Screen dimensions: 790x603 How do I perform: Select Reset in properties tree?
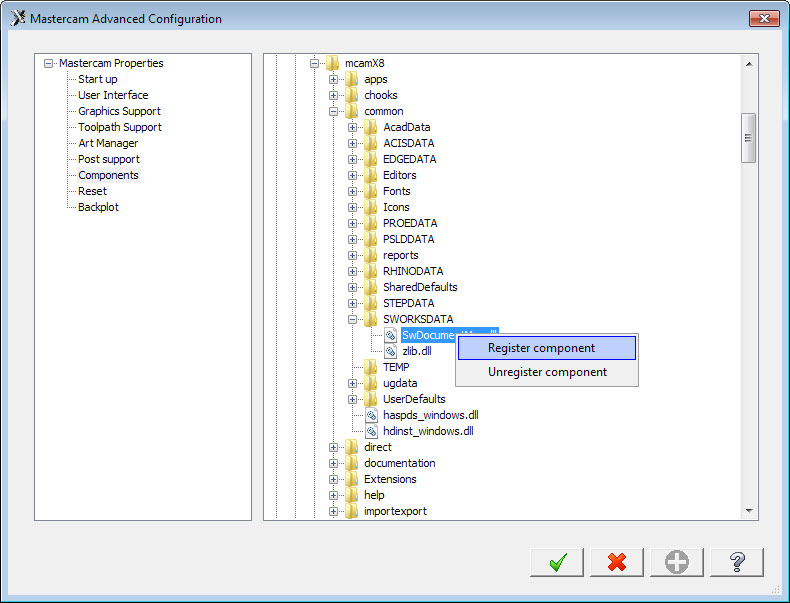coord(93,191)
